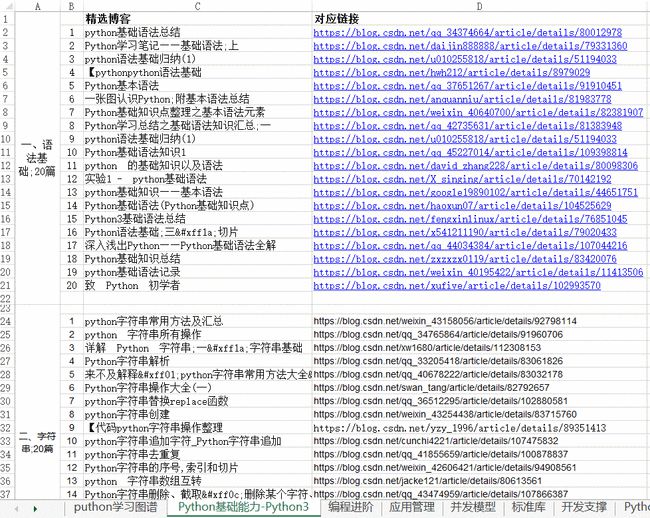The height and width of the screenshot is (518, 650).
Task: Select the Python基础能力-Python3 sheet tab
Action: click(x=243, y=508)
